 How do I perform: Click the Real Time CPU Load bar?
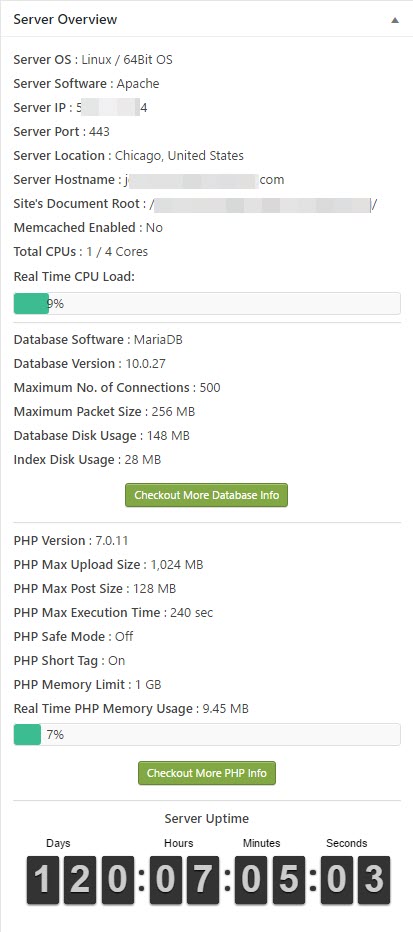pos(207,303)
